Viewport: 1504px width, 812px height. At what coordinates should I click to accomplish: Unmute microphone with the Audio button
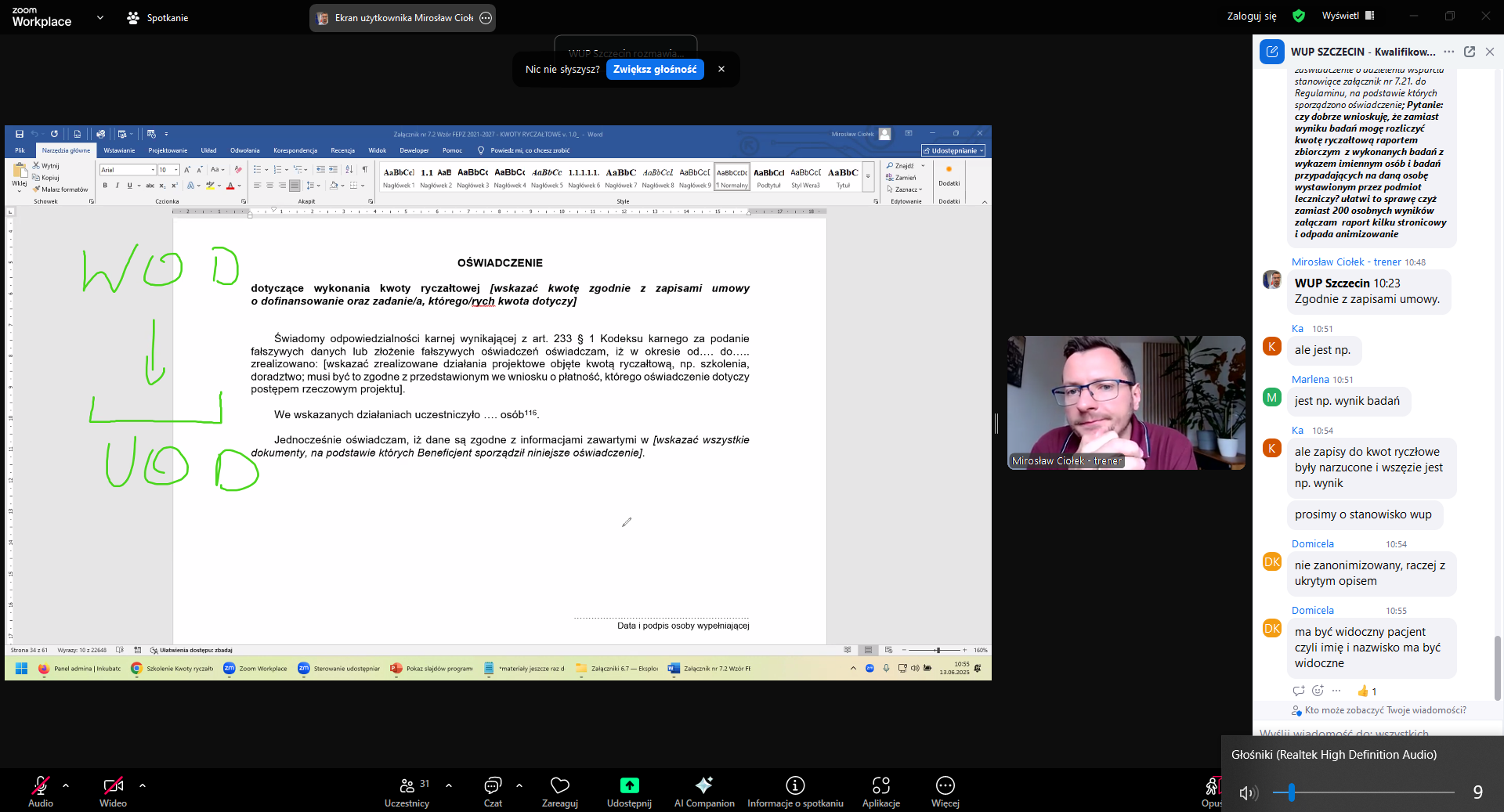tap(41, 791)
